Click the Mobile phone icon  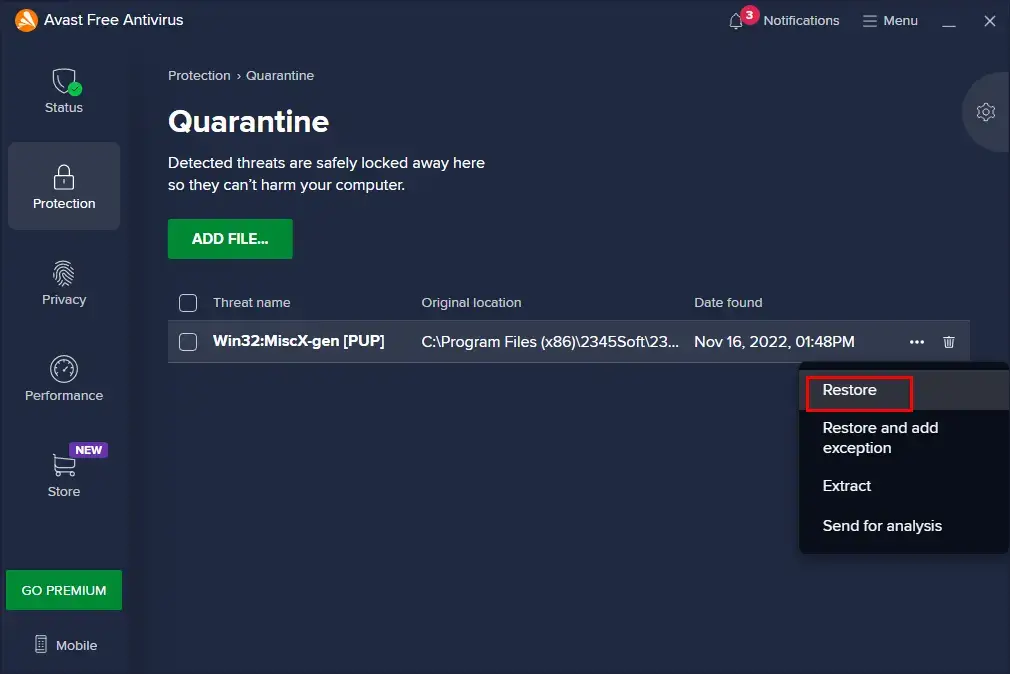click(41, 644)
